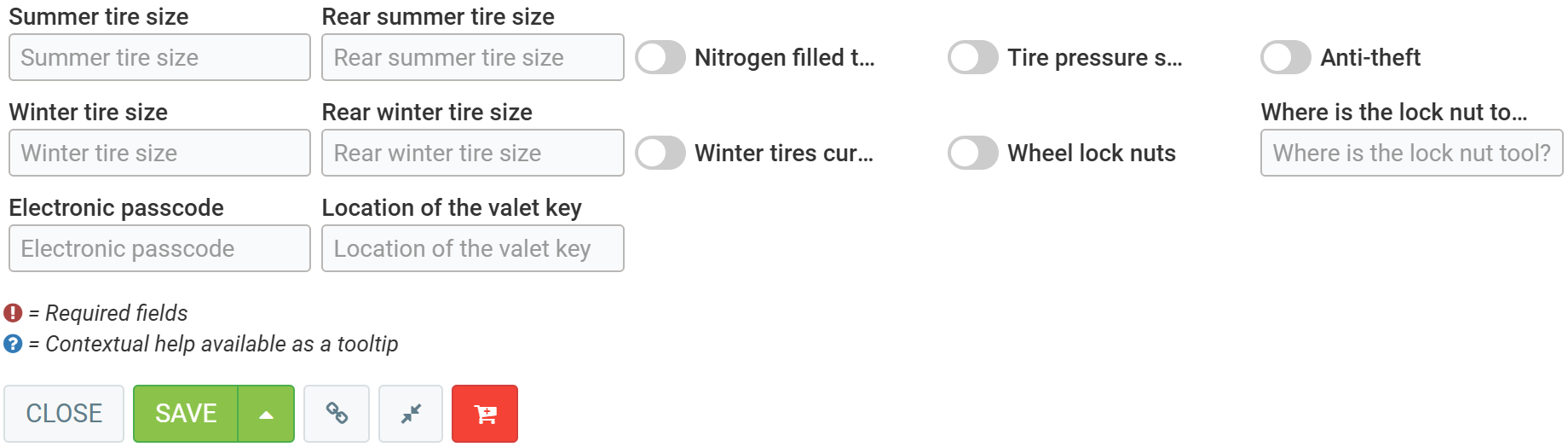This screenshot has height=447, width=1568.
Task: Toggle the Tire pressure sensor switch
Action: pyautogui.click(x=973, y=58)
